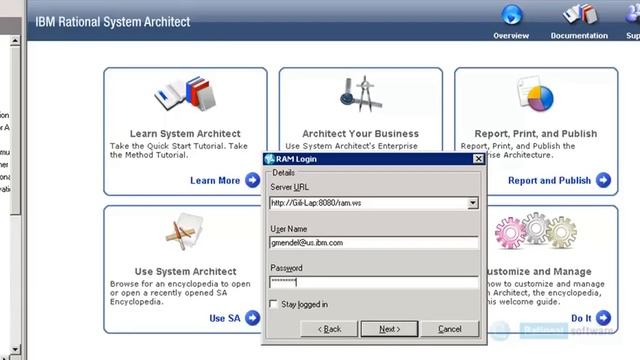Open the Learn More link
Screen dimensions: 640x360
coord(215,180)
